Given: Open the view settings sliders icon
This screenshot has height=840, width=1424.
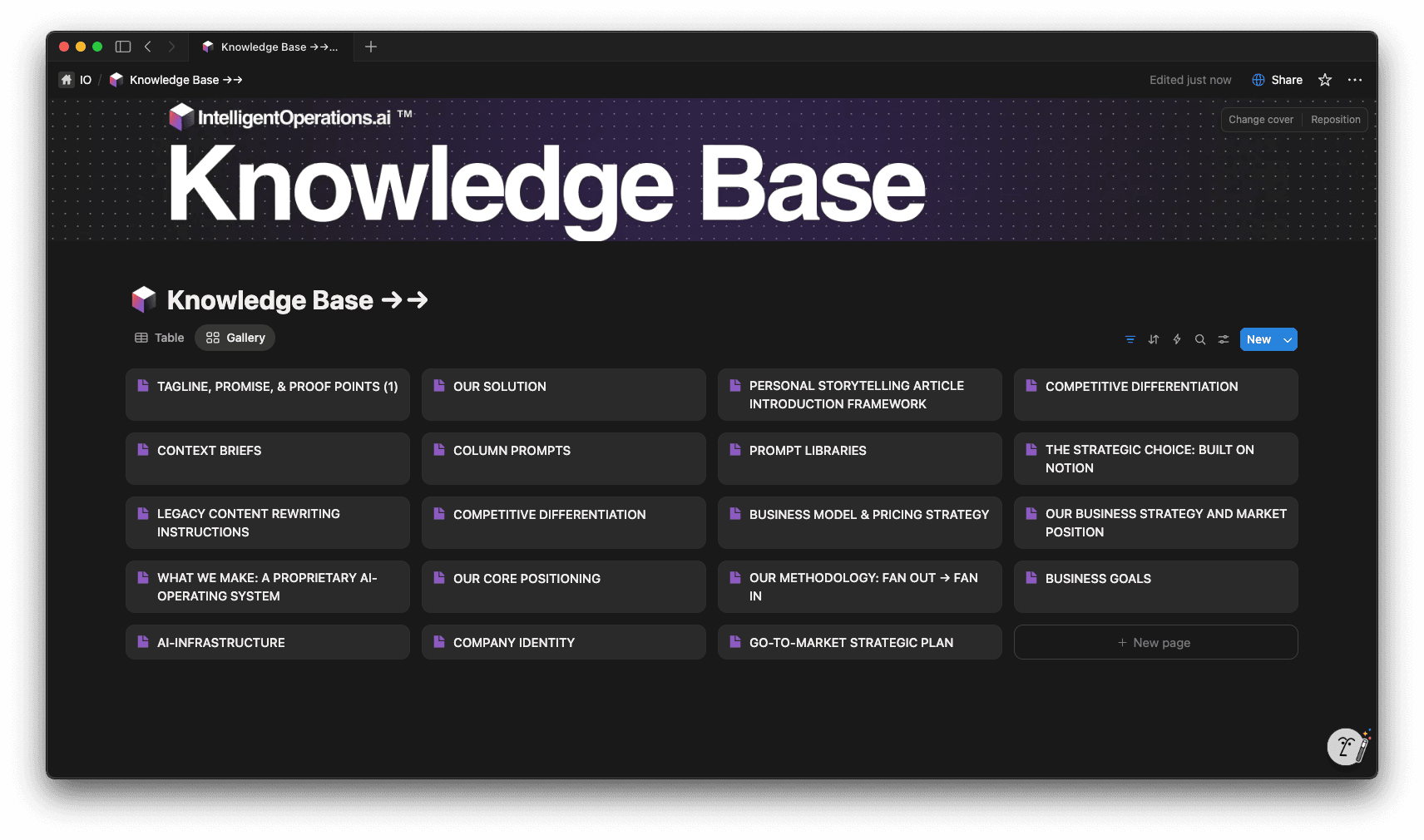Looking at the screenshot, I should [x=1223, y=338].
